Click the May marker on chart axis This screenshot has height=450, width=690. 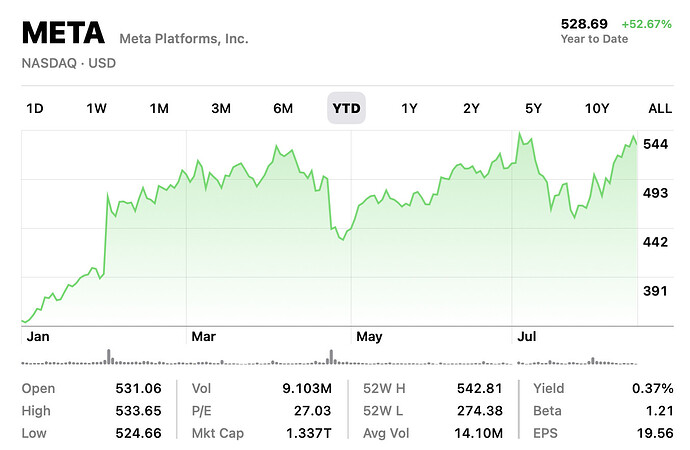[x=371, y=337]
